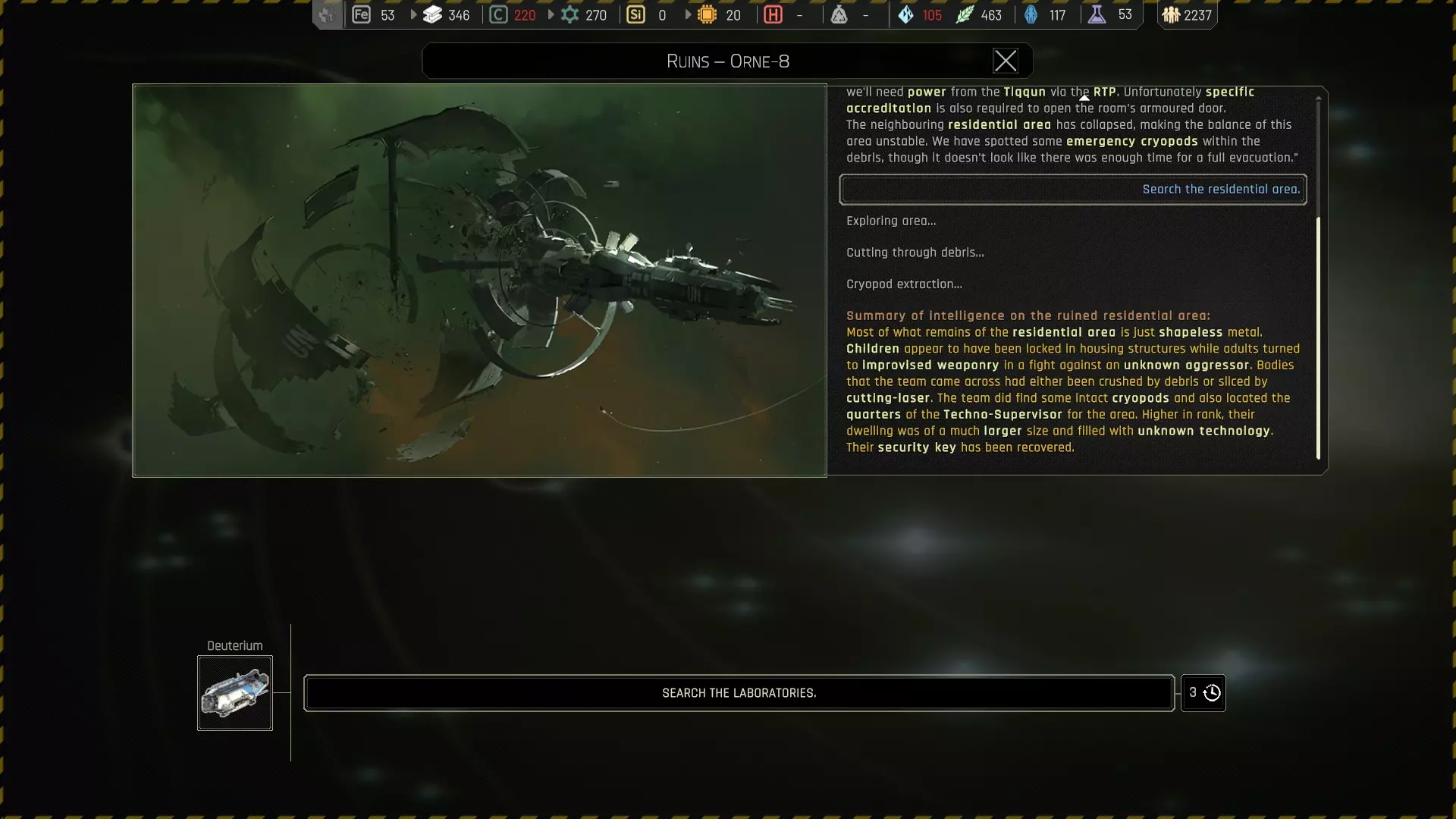Select Search the residential area option

(1072, 190)
